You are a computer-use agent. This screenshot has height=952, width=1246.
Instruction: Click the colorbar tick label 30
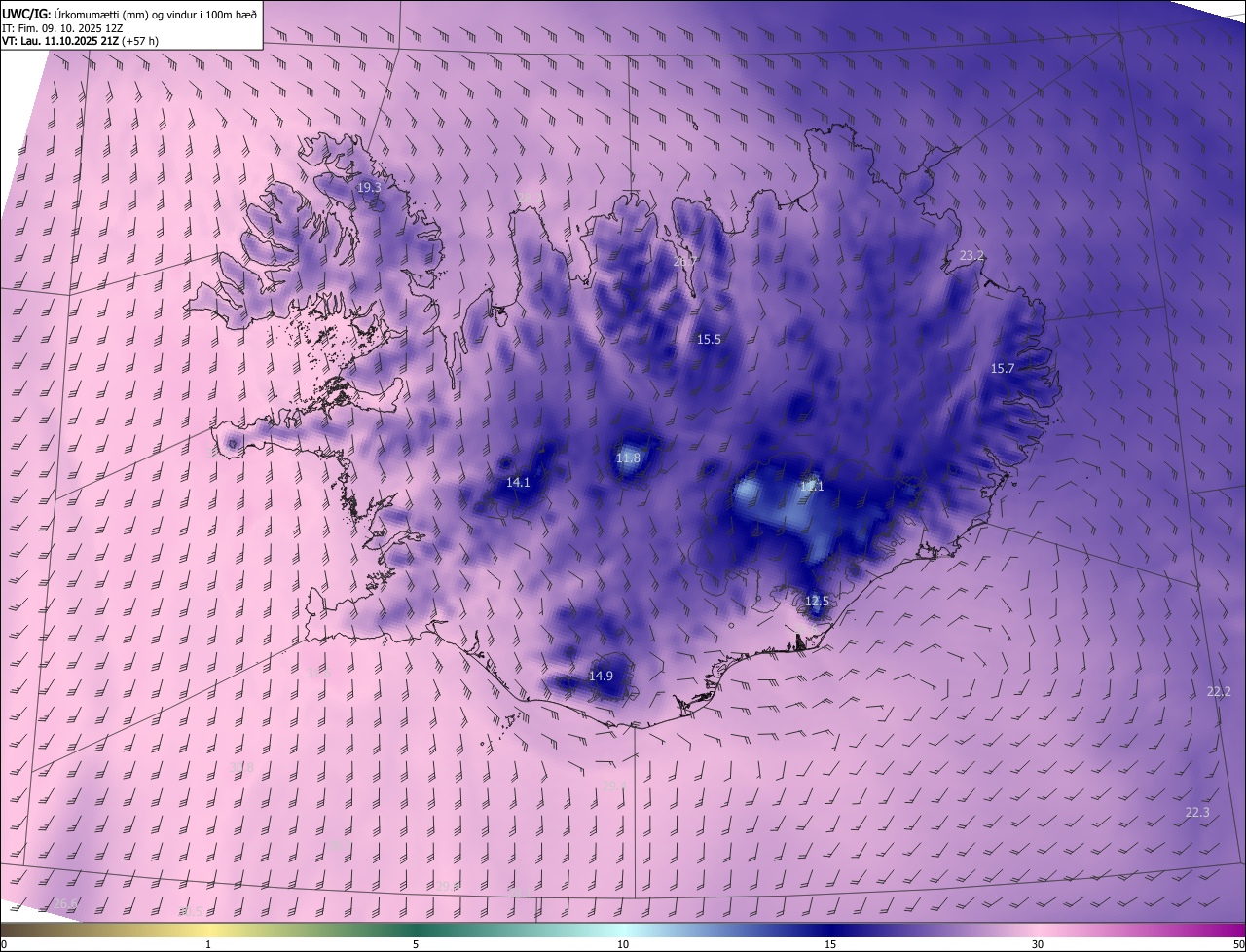1038,945
